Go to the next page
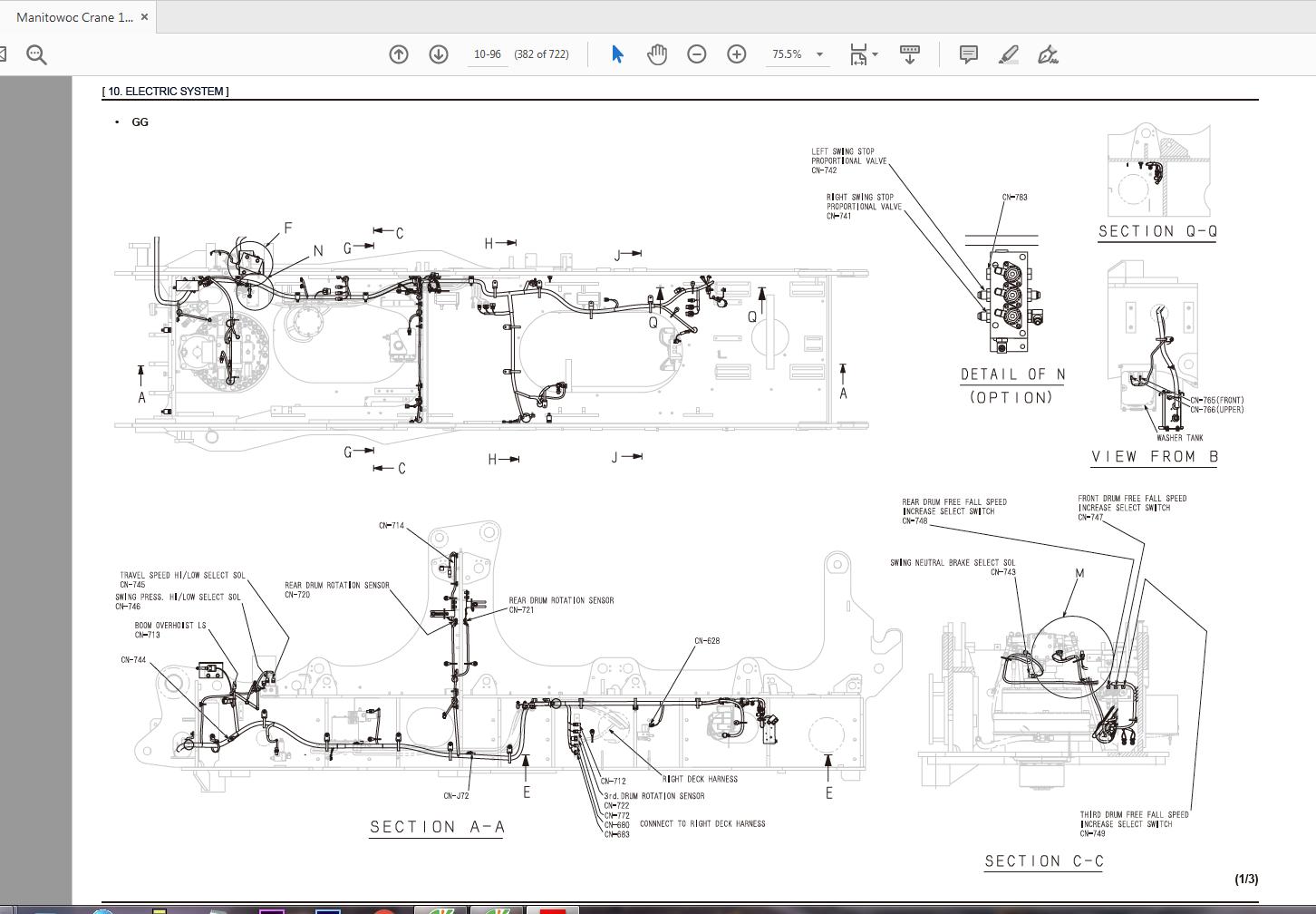Screen dimensions: 1316x914 pyautogui.click(x=438, y=54)
